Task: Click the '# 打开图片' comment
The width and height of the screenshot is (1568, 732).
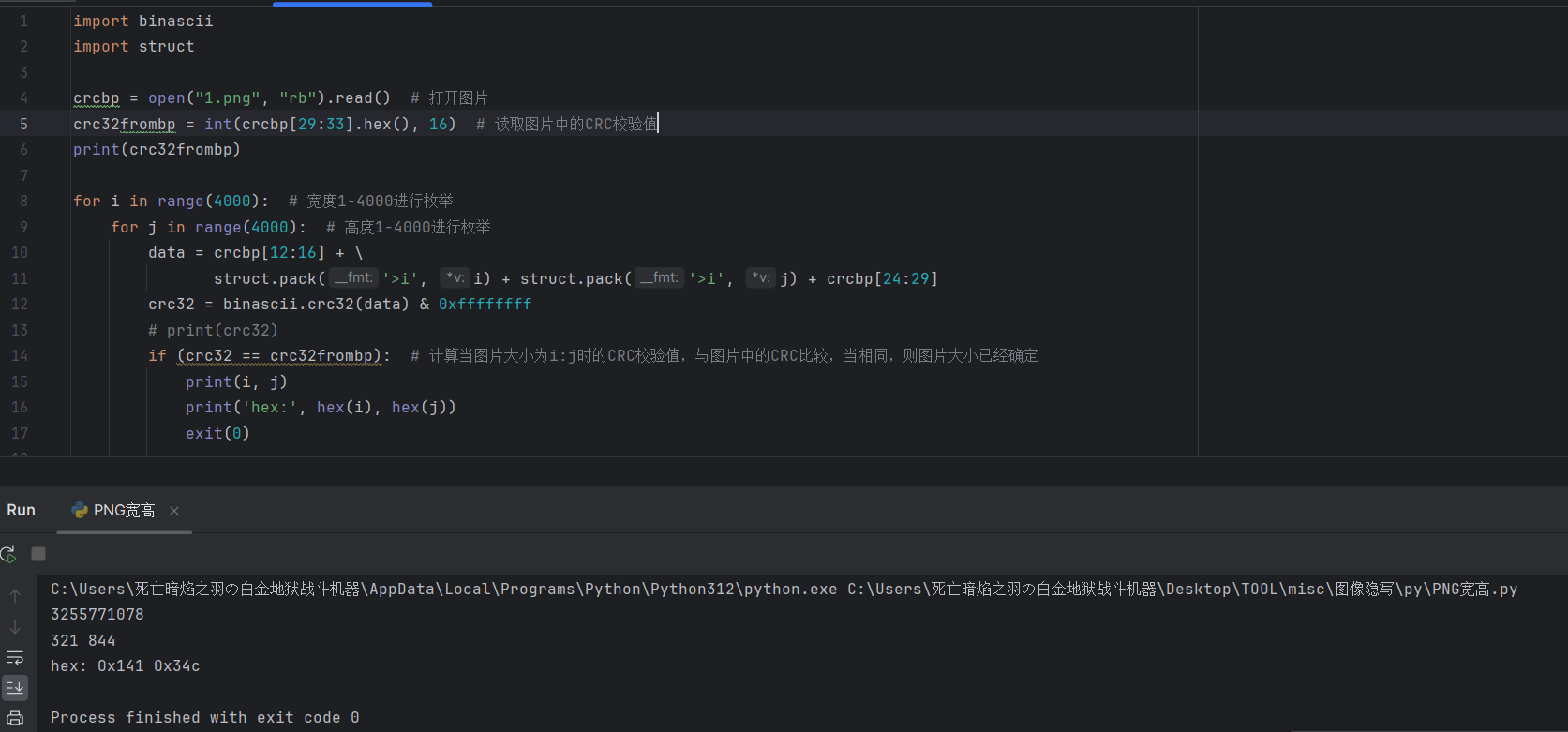Action: (449, 97)
